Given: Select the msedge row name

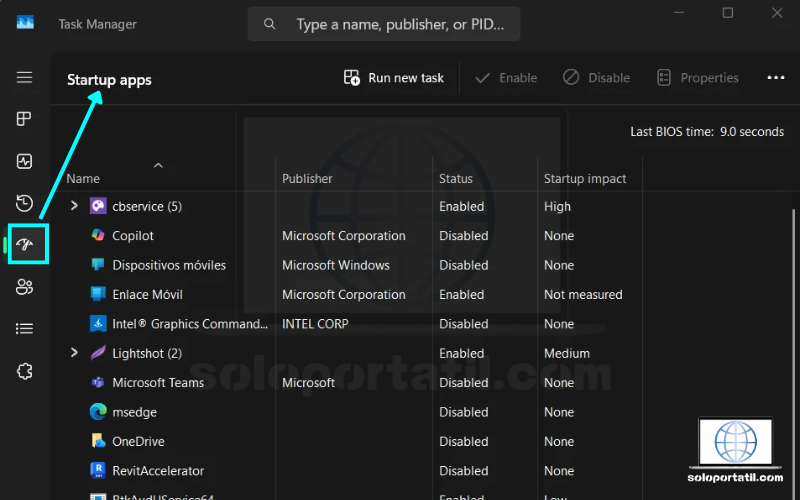Looking at the screenshot, I should pos(134,412).
